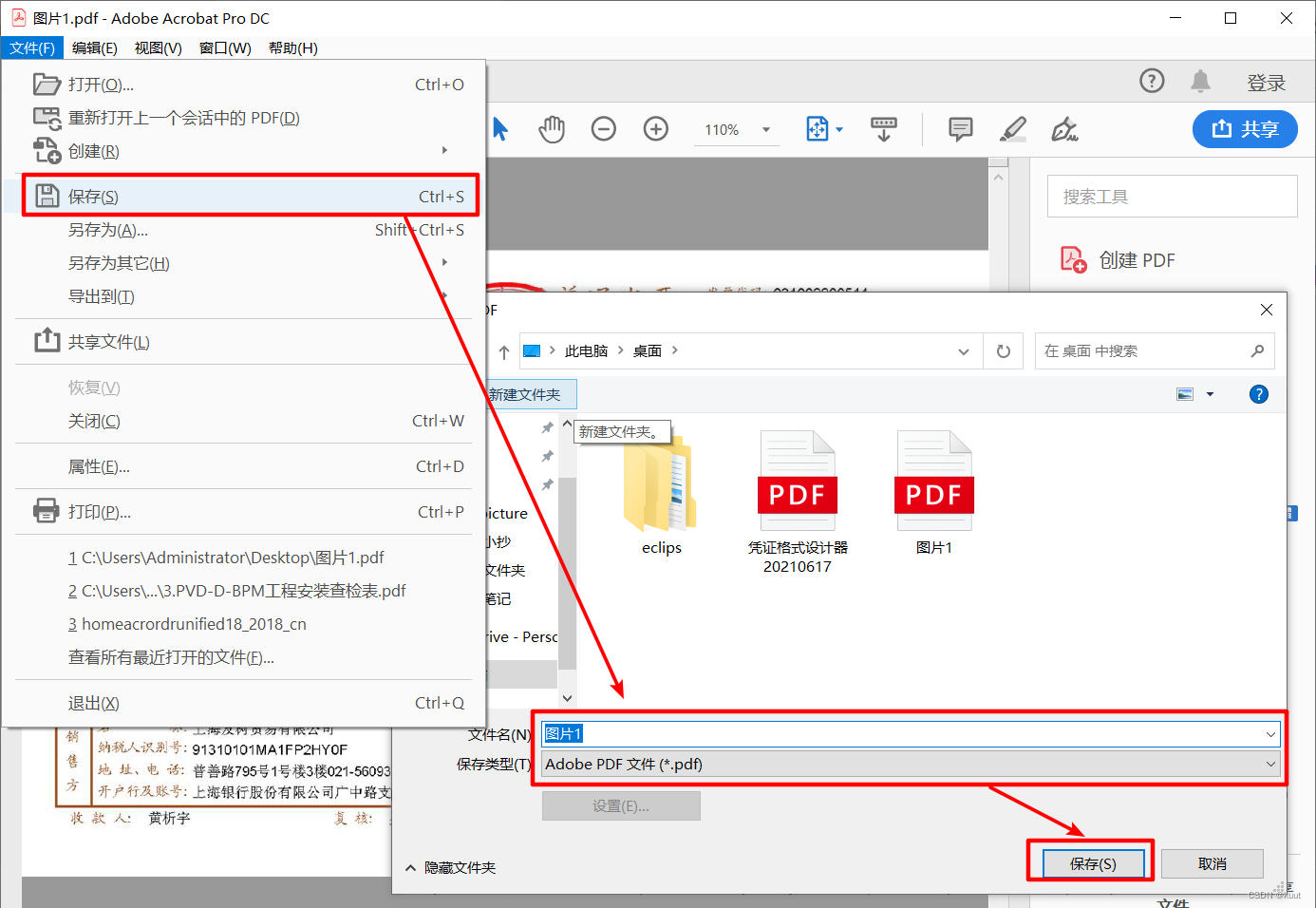Expand the chevron after 桌面 in path
The image size is (1316, 908).
[675, 350]
